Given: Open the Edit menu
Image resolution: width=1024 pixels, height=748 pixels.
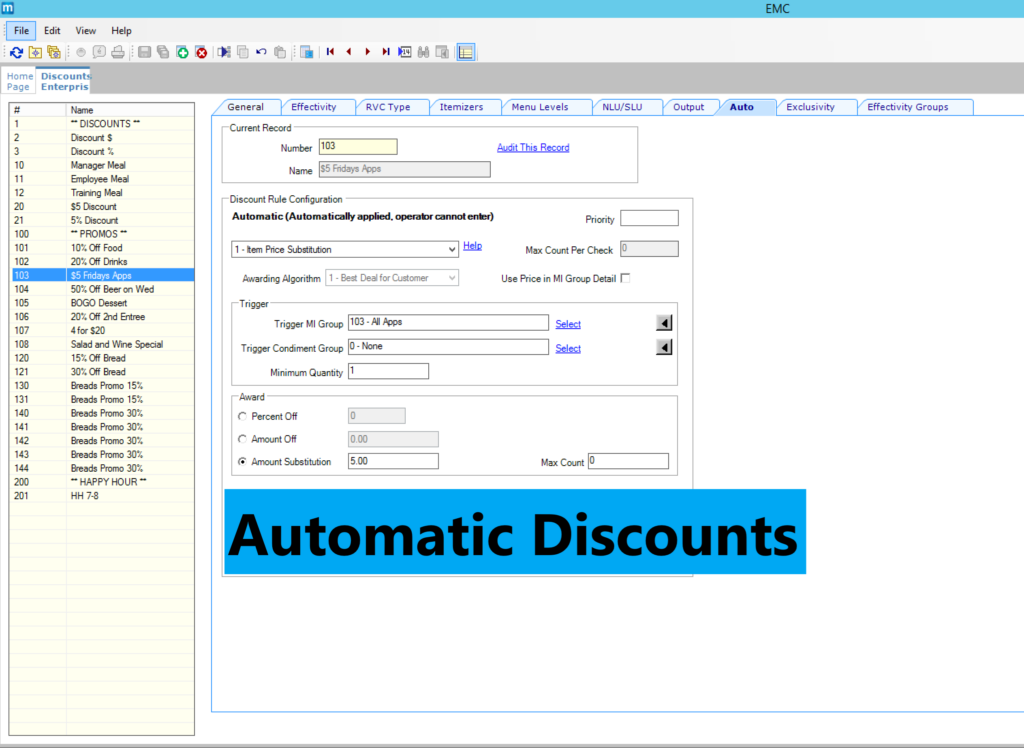Looking at the screenshot, I should tap(52, 31).
